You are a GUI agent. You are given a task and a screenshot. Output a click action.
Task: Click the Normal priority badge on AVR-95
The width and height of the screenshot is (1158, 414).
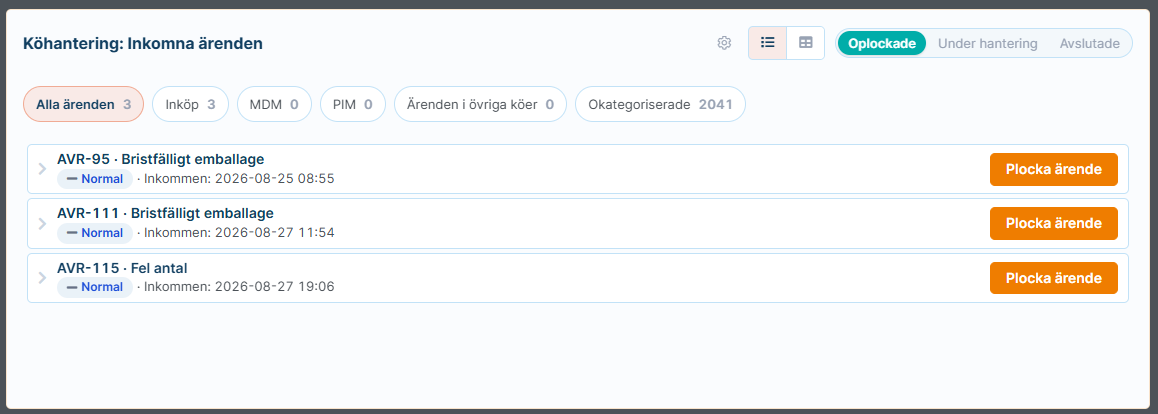[x=95, y=179]
